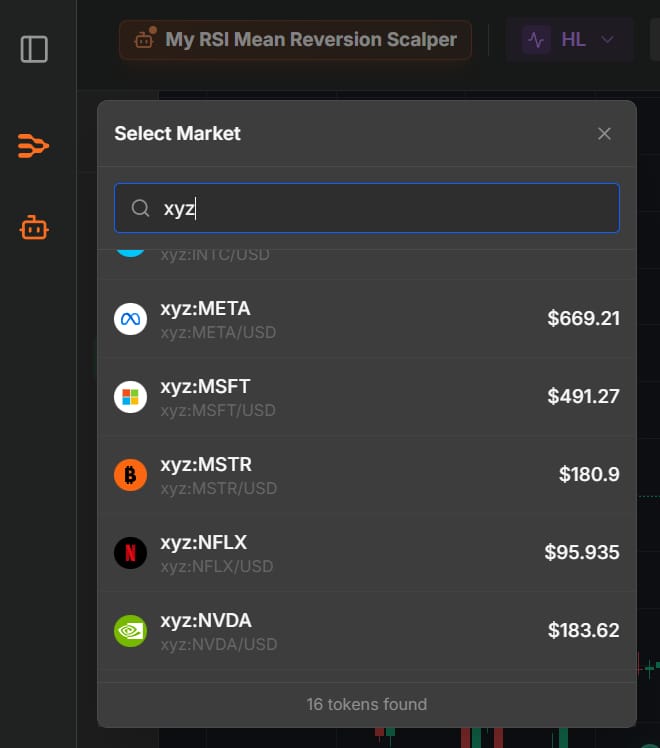Click the Netflix logo icon
This screenshot has width=660, height=748.
(x=131, y=553)
